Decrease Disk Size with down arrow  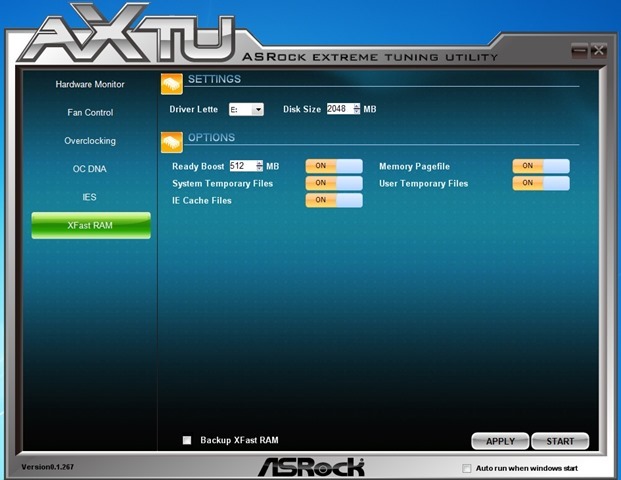click(356, 112)
